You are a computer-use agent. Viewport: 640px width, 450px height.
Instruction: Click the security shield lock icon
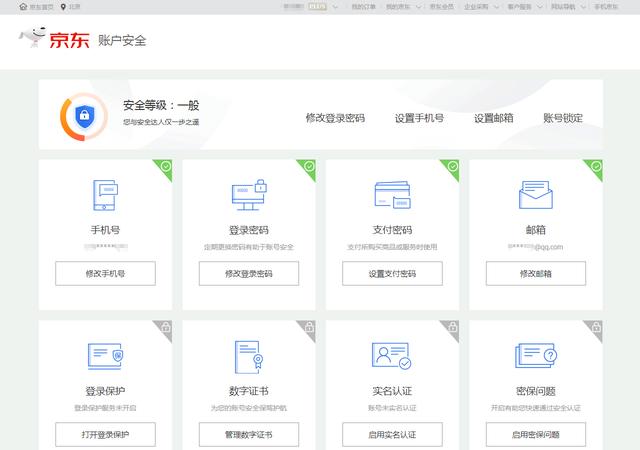[84, 116]
